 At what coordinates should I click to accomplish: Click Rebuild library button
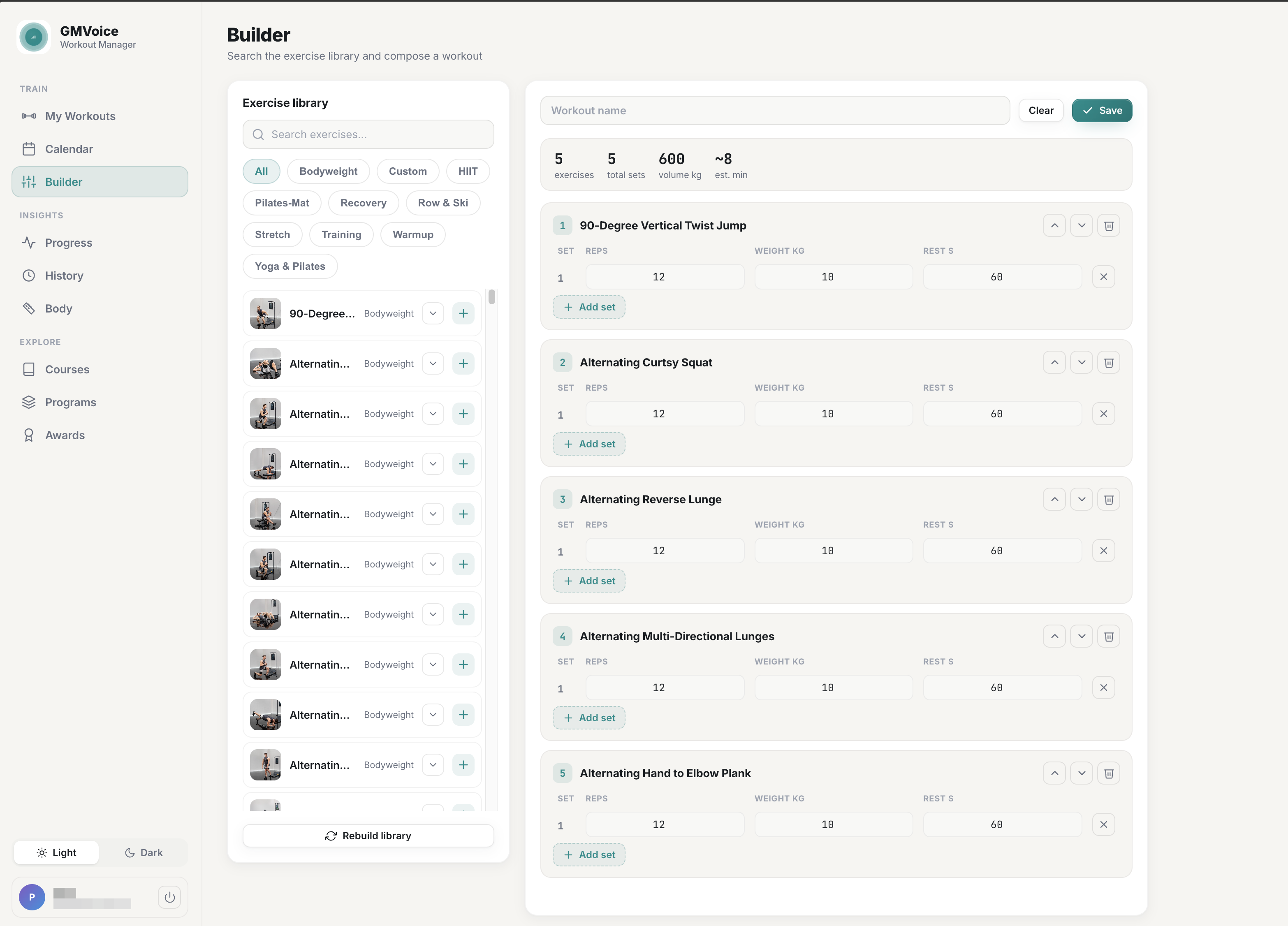(x=368, y=836)
